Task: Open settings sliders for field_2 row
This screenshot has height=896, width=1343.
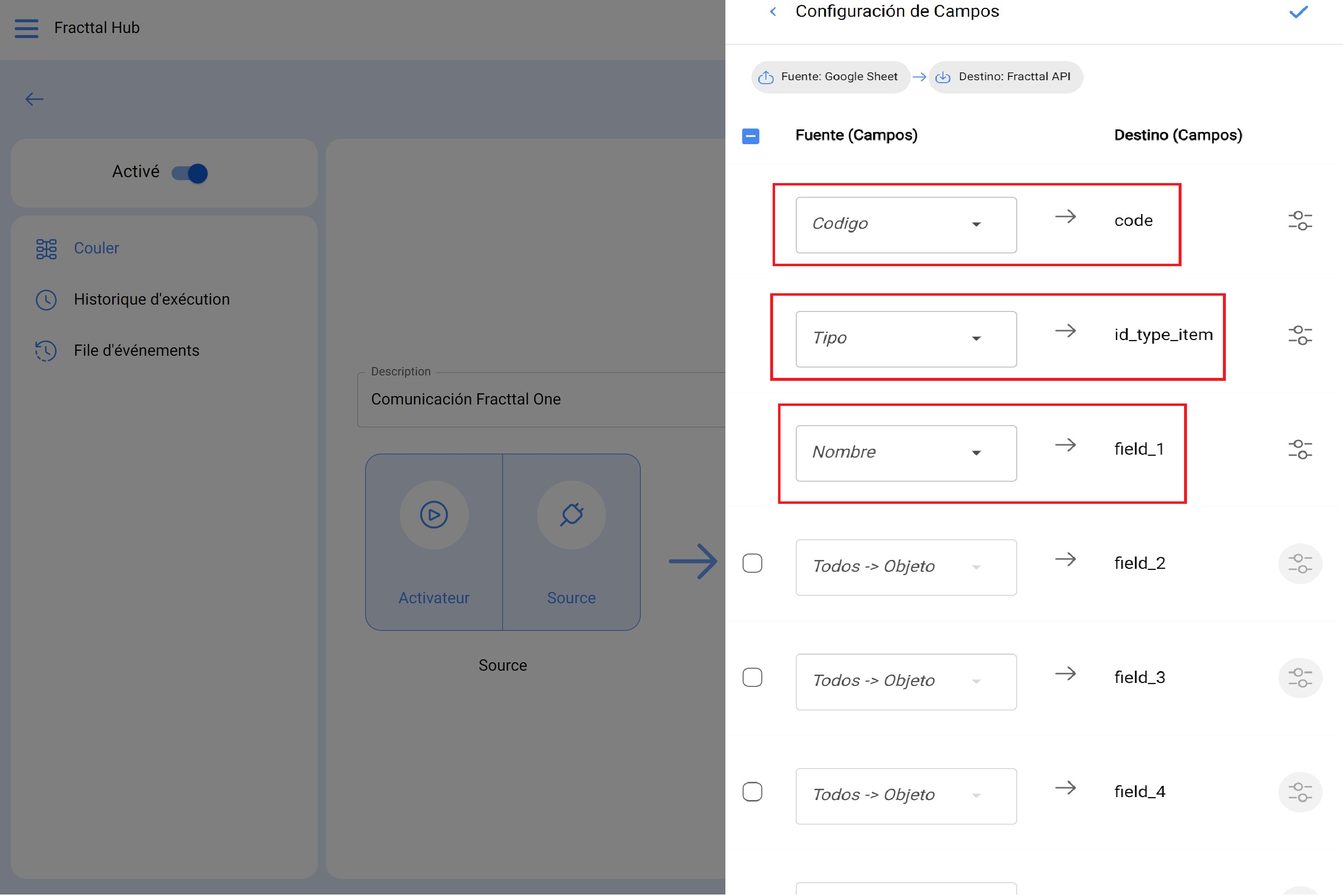Action: coord(1300,563)
